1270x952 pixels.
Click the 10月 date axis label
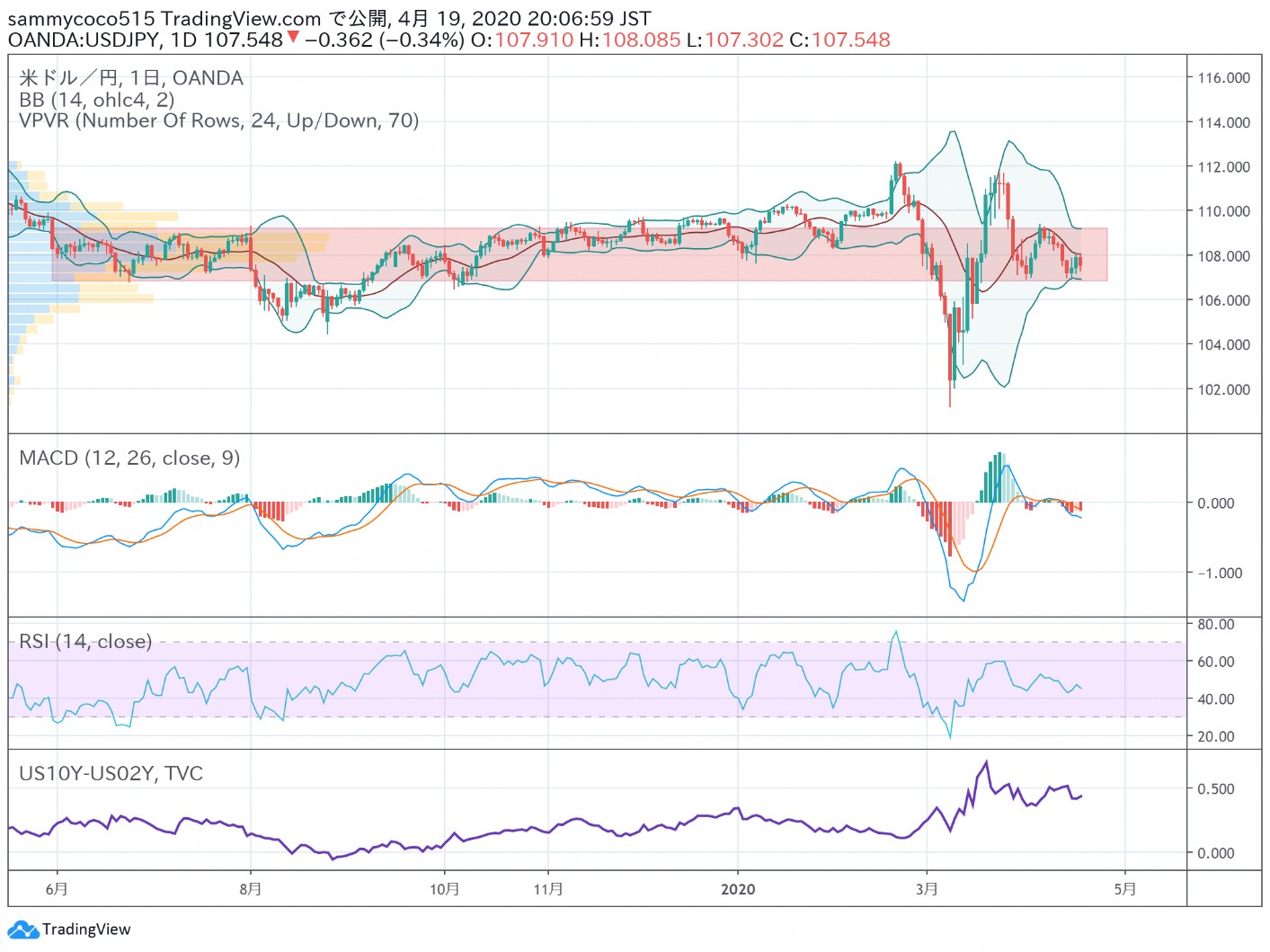click(445, 889)
